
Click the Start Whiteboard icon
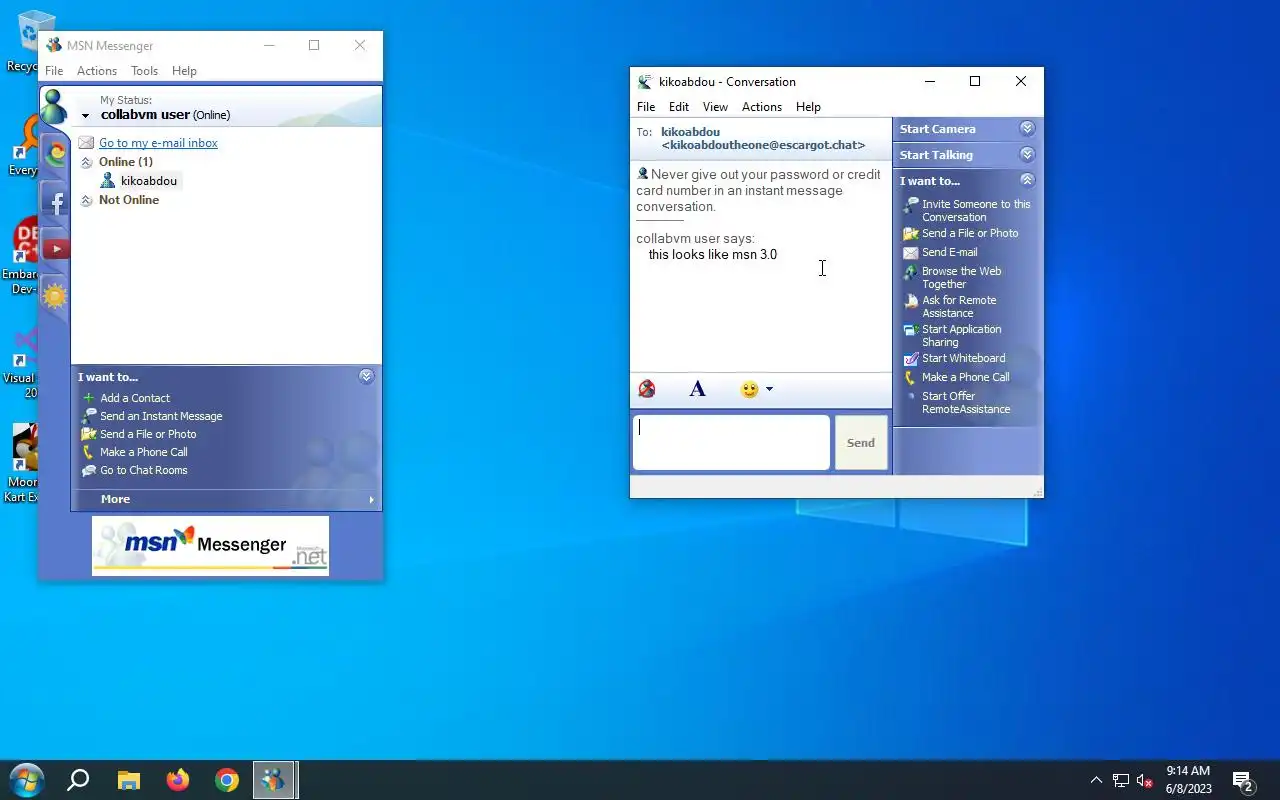click(910, 359)
